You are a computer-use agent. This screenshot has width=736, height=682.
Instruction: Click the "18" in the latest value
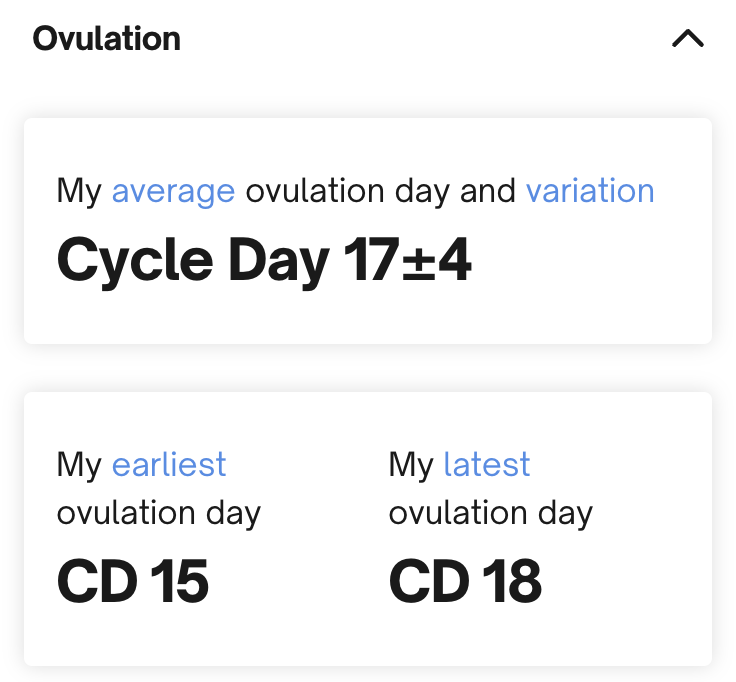[x=511, y=581]
